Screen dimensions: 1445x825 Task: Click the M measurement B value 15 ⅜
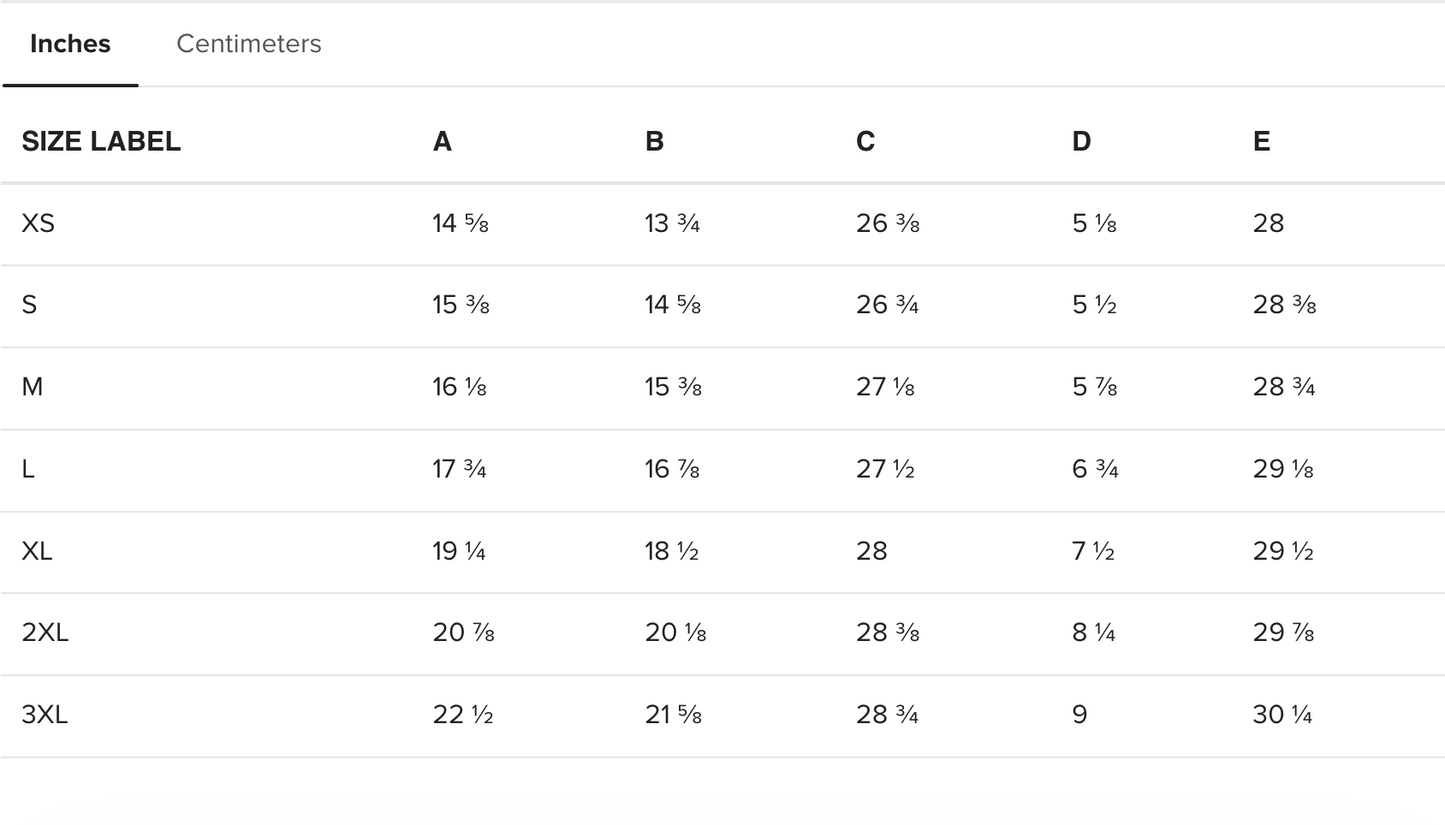pyautogui.click(x=672, y=387)
